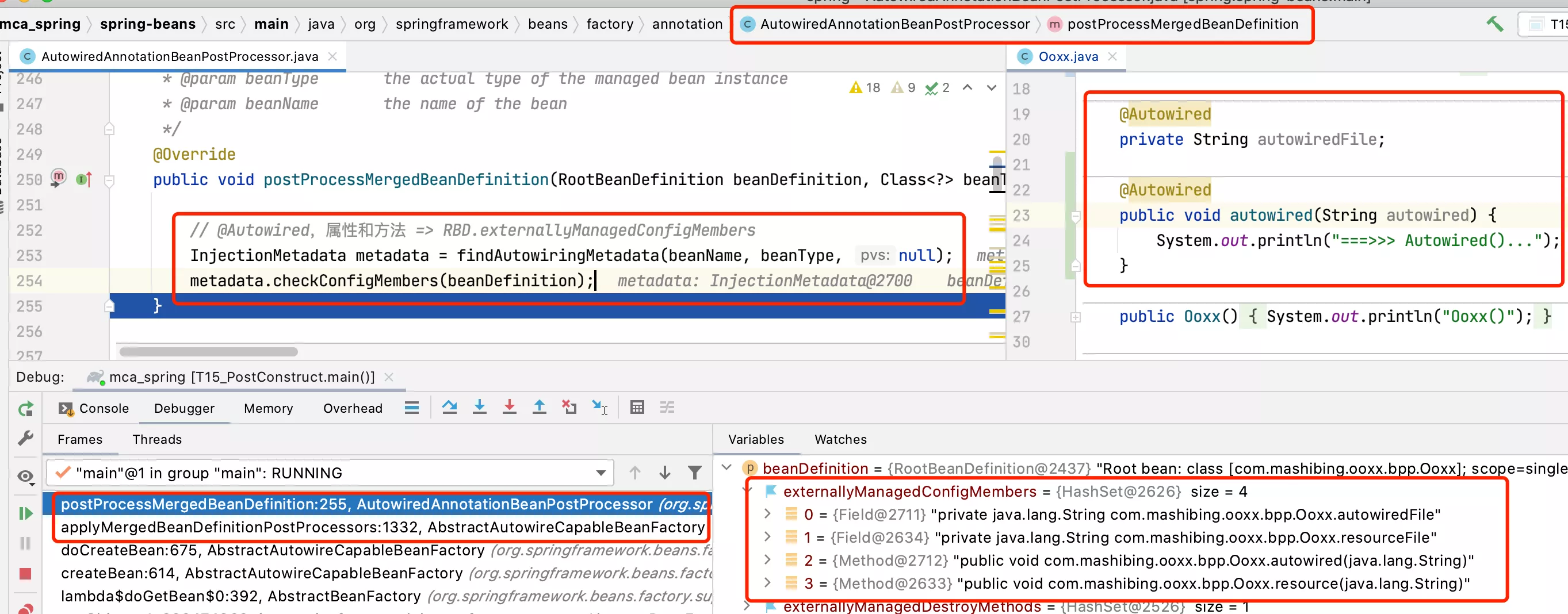The width and height of the screenshot is (1568, 614).
Task: Resume program execution
Action: [25, 513]
